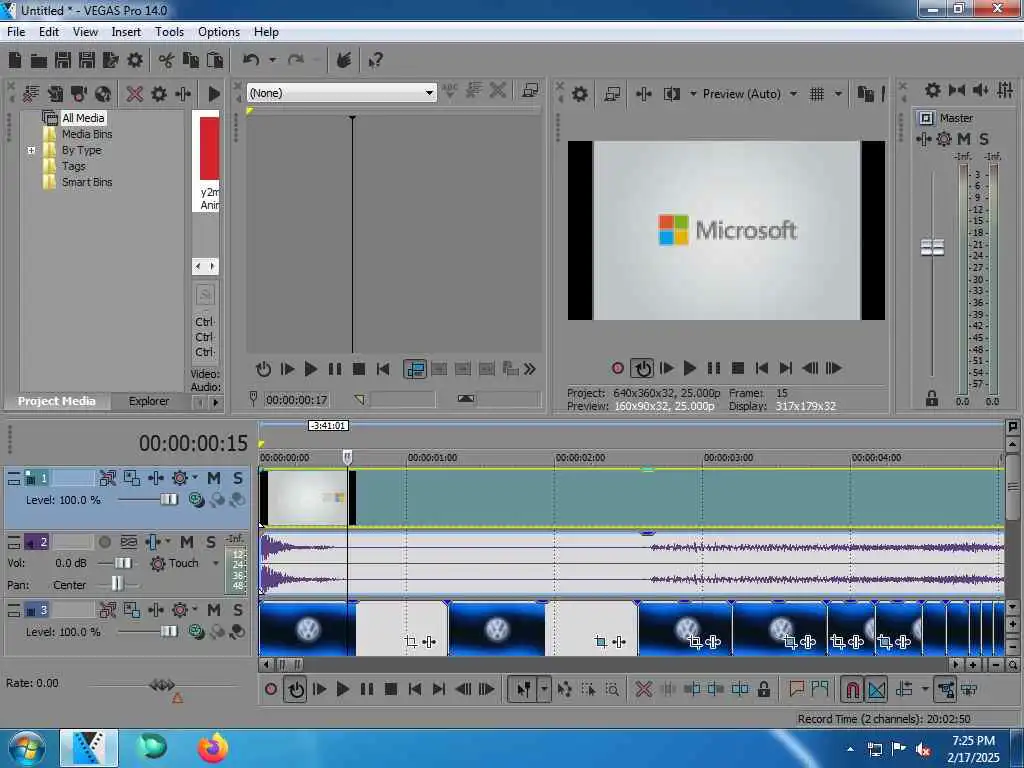Switch to the Explorer tab
1024x768 pixels.
149,402
